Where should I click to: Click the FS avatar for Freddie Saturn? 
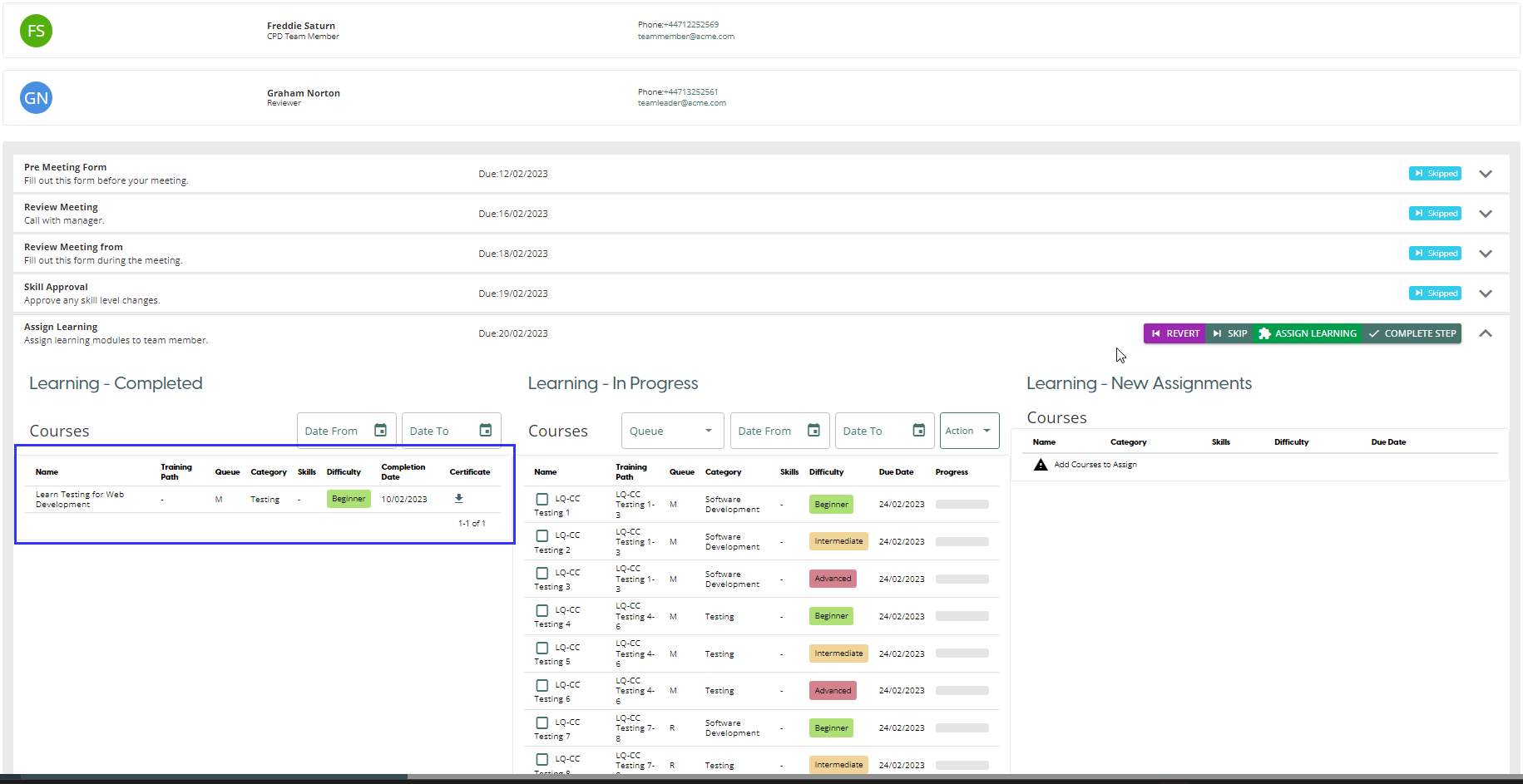coord(36,31)
